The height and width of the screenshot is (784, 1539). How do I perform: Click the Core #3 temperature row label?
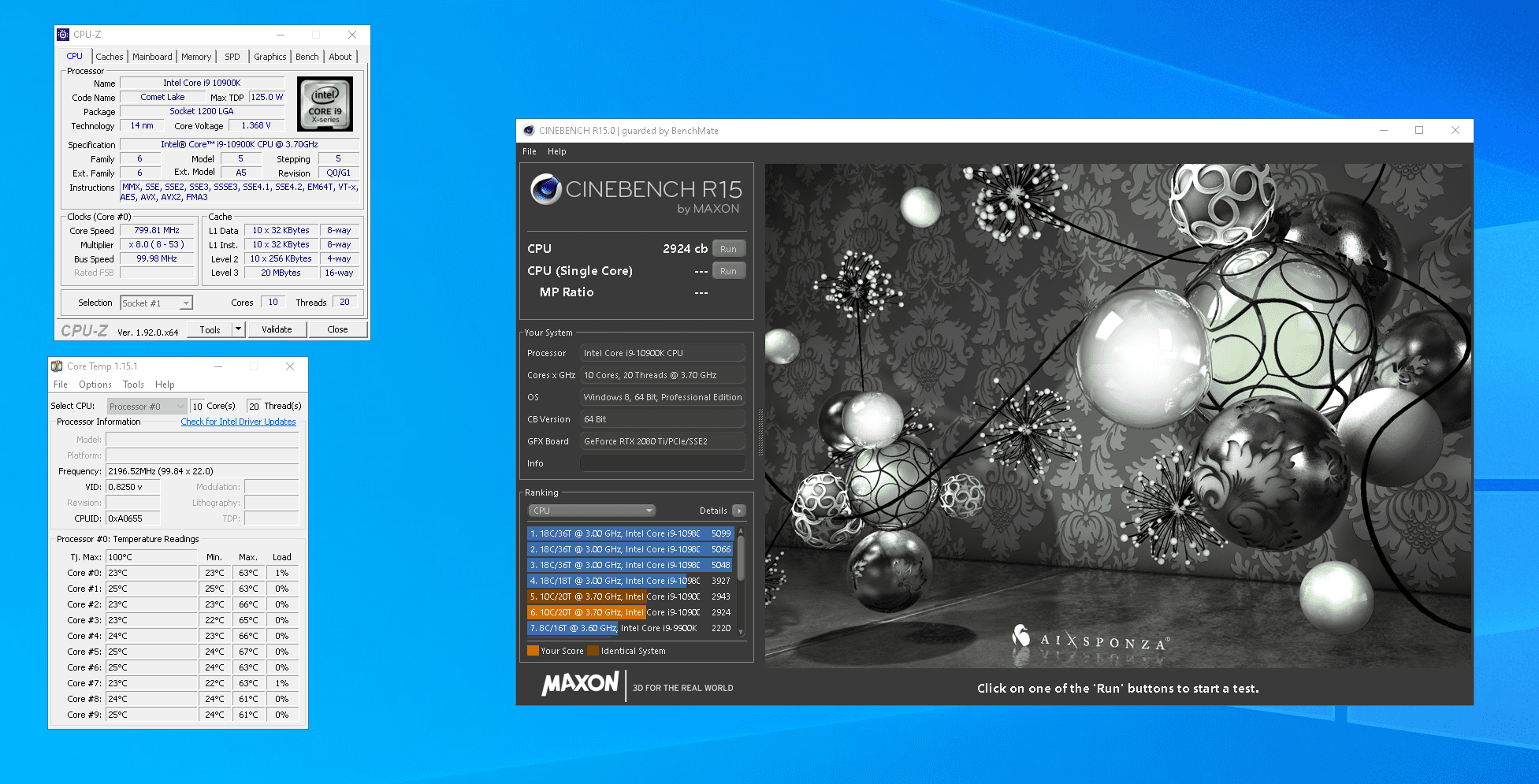click(84, 620)
